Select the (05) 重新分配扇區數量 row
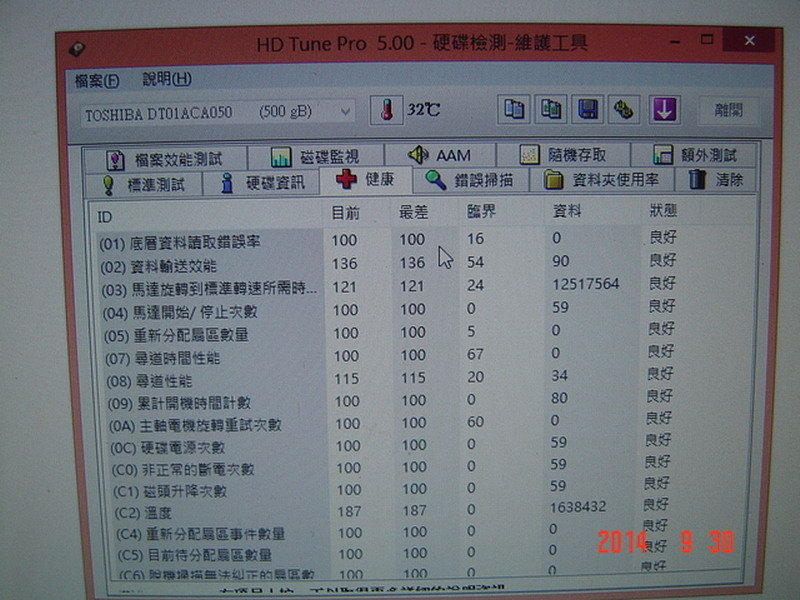 (388, 333)
